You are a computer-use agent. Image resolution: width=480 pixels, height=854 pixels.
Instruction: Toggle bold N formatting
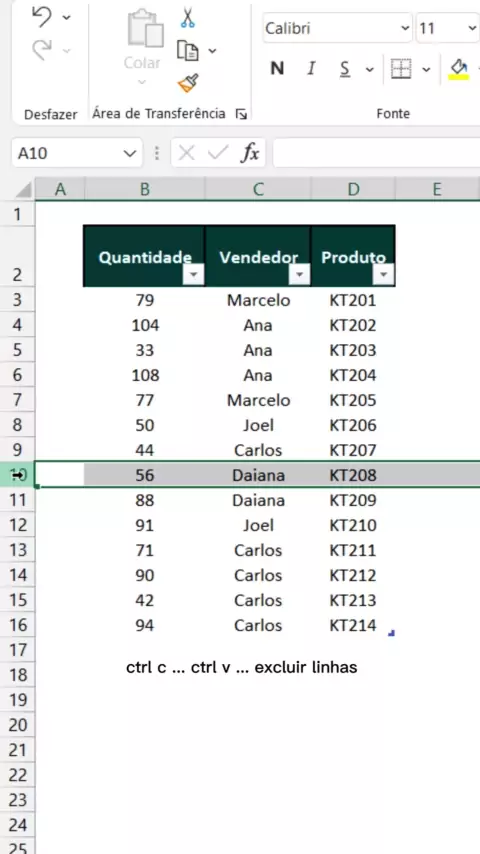pos(277,69)
